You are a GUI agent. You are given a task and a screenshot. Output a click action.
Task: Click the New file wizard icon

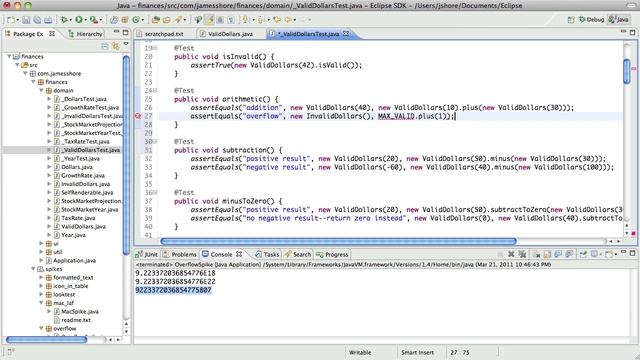11,20
